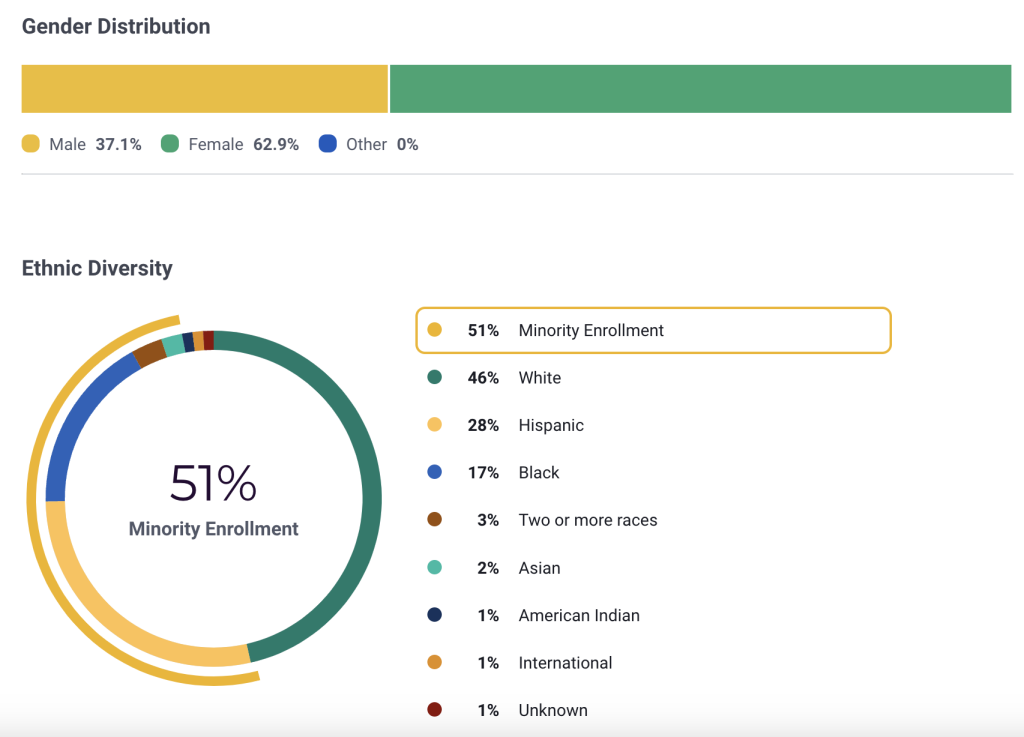Click the Black legend dot

[434, 473]
